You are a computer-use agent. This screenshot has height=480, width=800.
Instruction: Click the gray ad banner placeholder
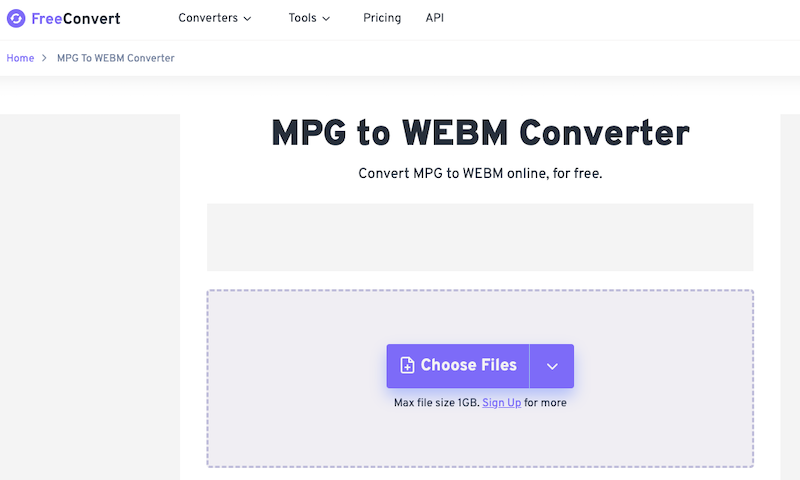tap(480, 237)
